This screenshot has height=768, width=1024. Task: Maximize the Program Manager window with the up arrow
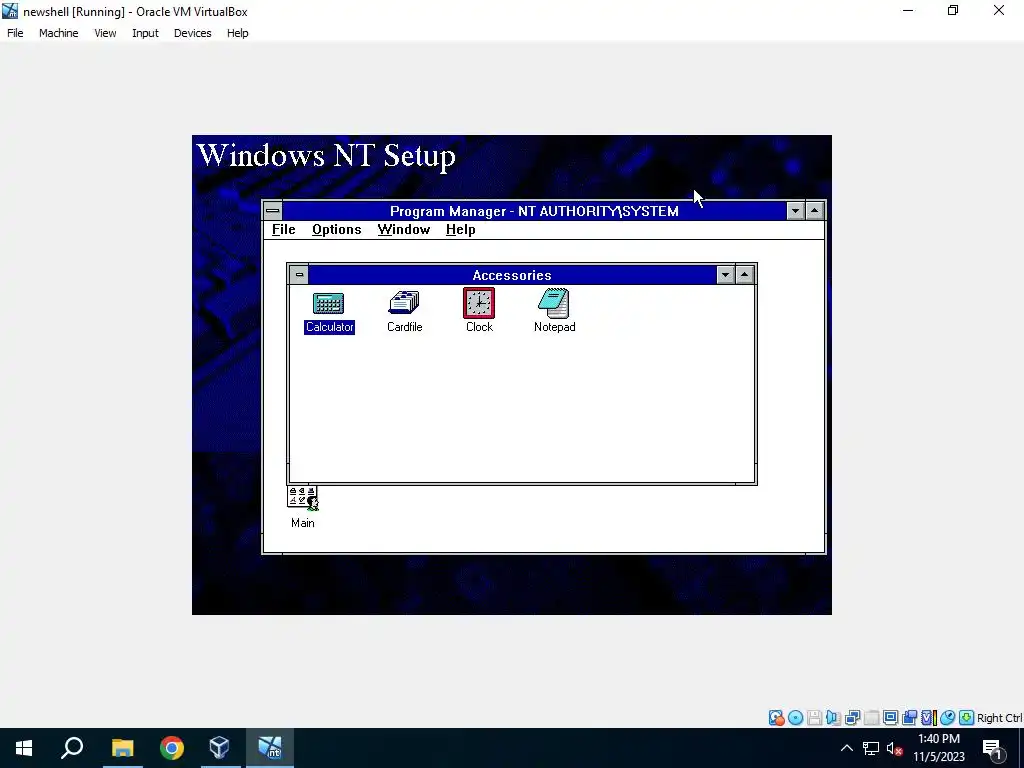pyautogui.click(x=814, y=211)
